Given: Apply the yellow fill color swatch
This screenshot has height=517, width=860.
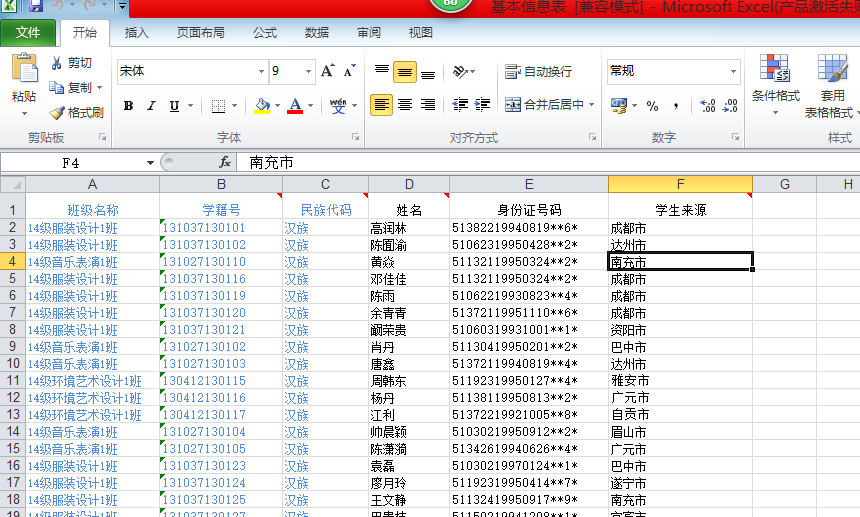Looking at the screenshot, I should [261, 106].
